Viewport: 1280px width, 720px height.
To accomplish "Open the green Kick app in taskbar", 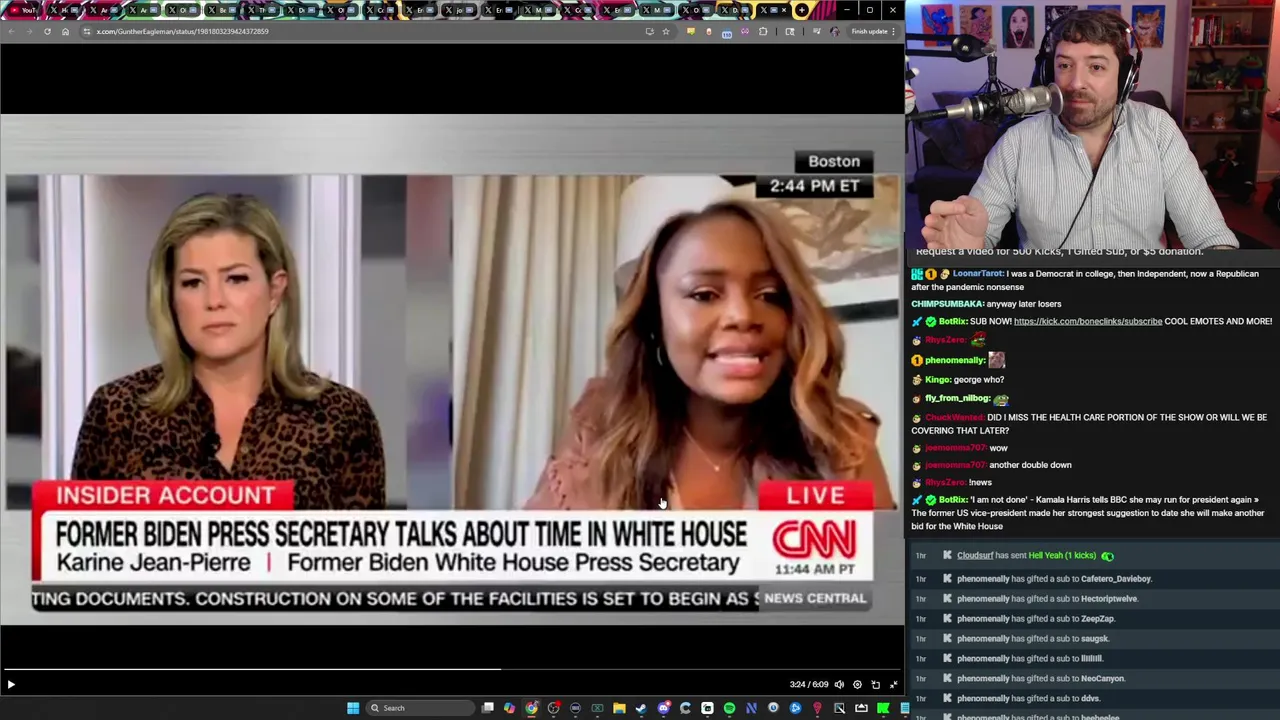I will [x=882, y=708].
